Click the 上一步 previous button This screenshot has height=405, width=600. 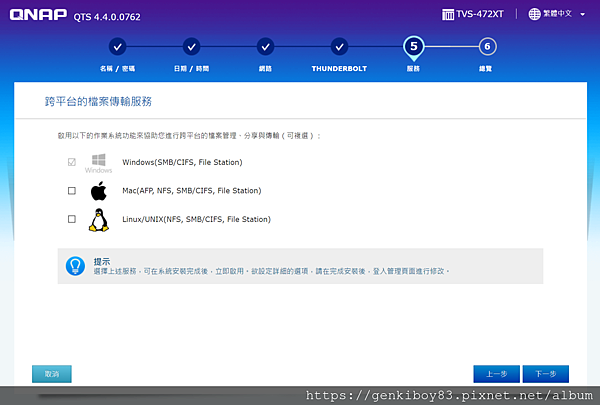pyautogui.click(x=496, y=374)
